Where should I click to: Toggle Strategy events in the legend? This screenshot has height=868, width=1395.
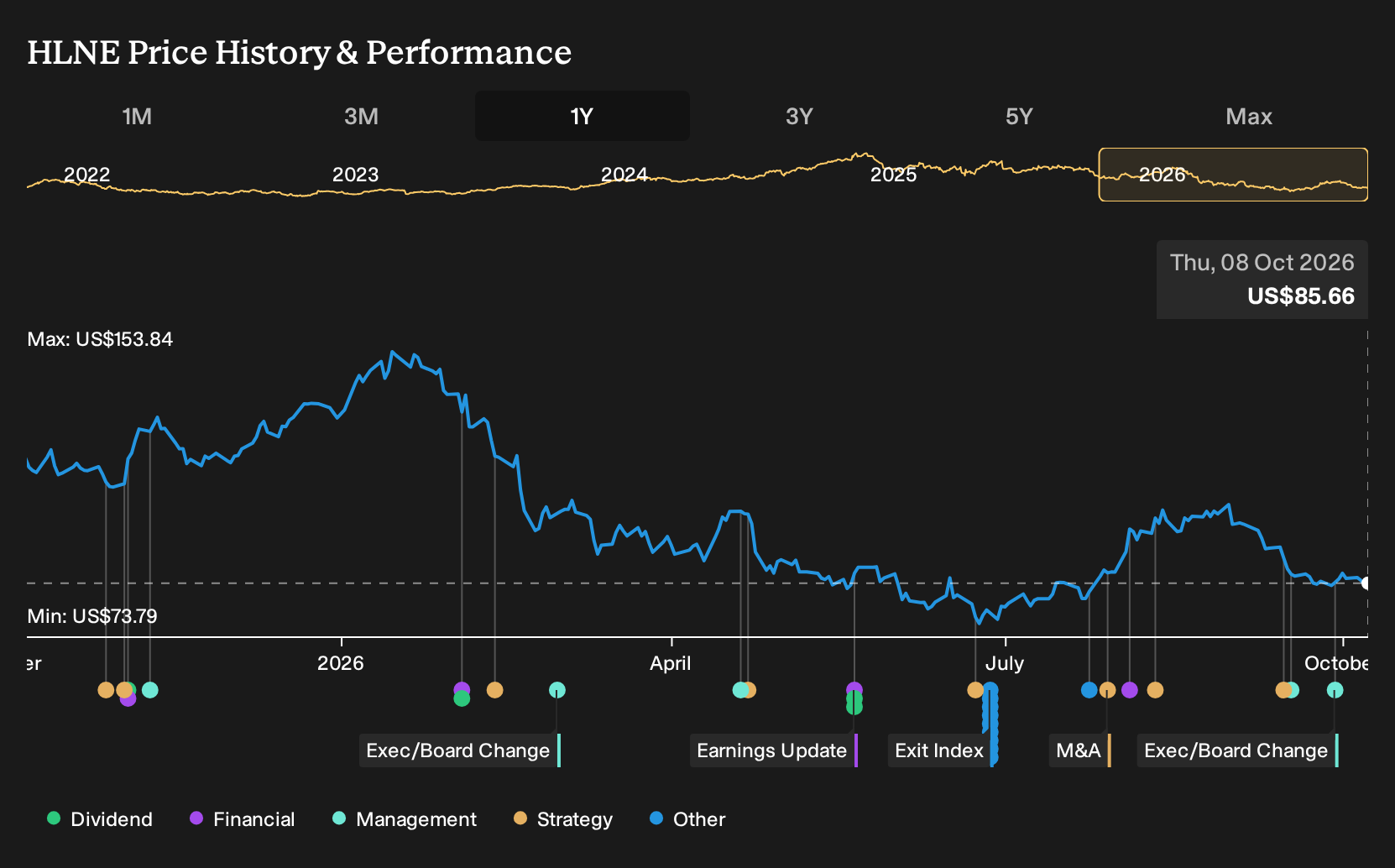click(x=563, y=819)
